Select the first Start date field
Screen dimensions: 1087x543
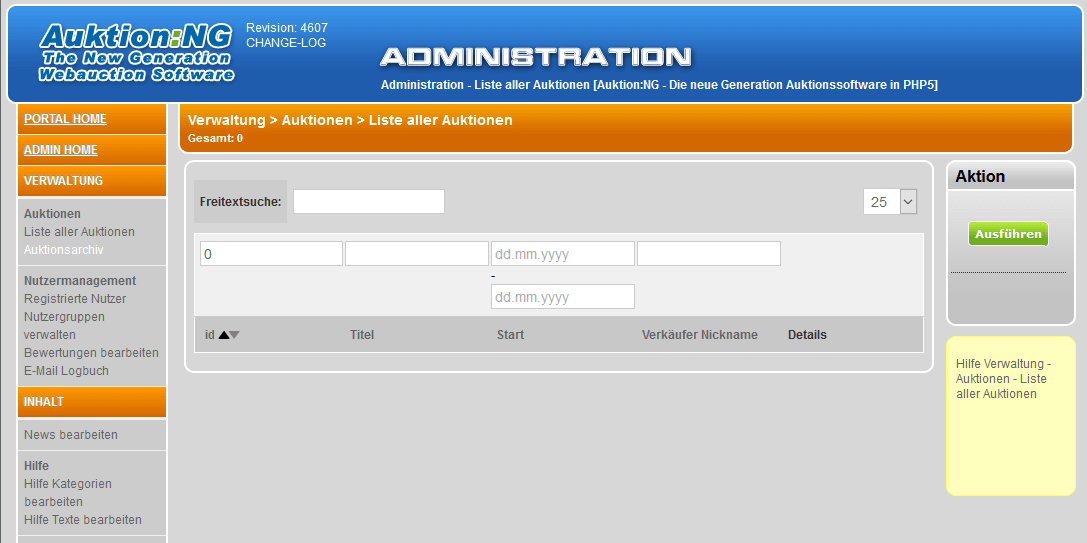(x=563, y=254)
